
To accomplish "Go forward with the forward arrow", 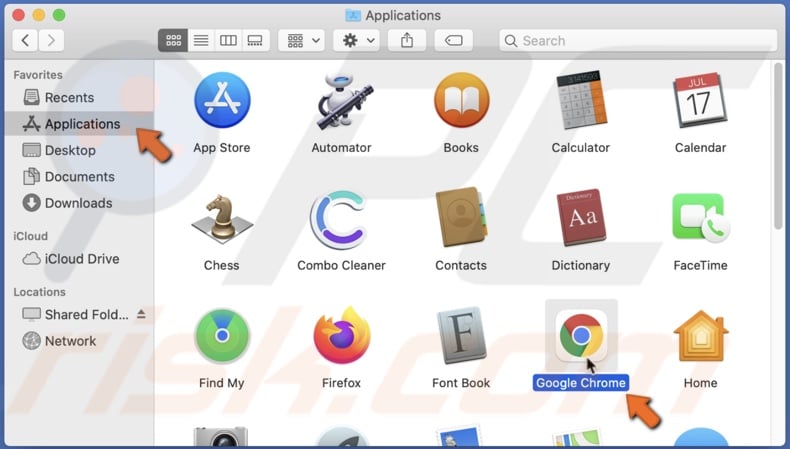I will click(51, 40).
